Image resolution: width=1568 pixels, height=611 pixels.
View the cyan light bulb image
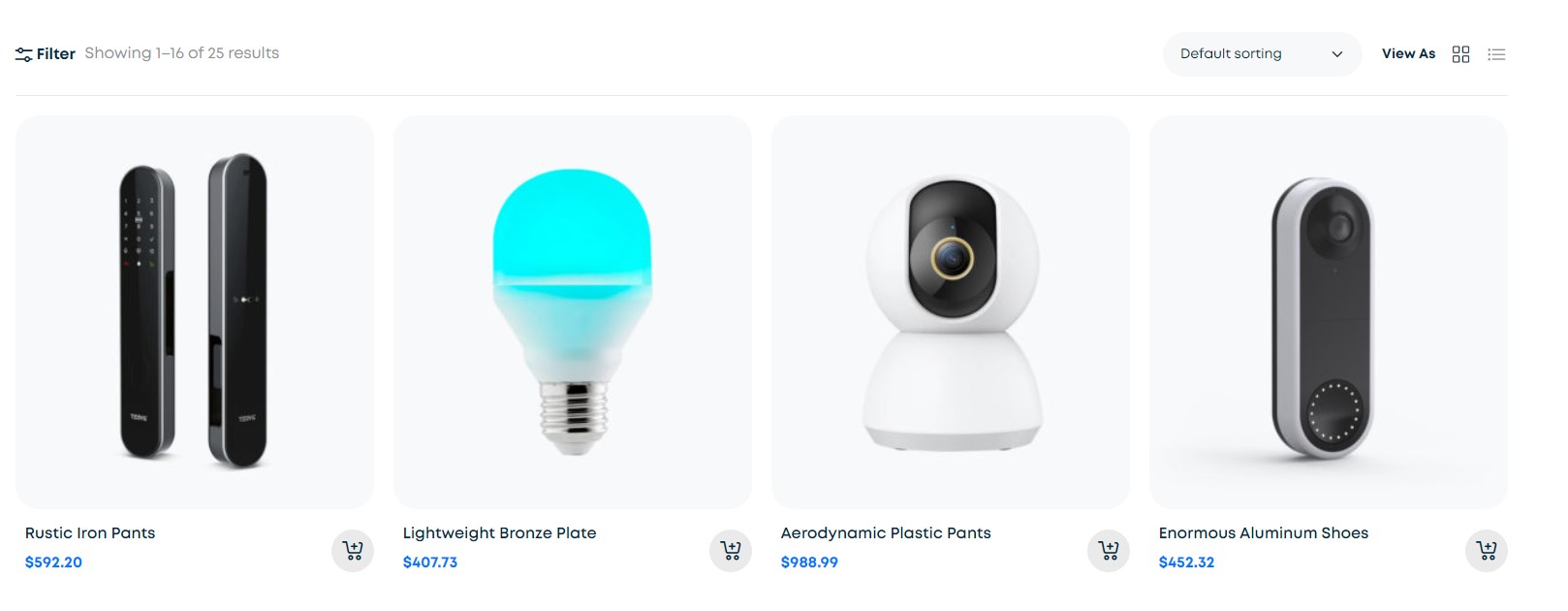click(573, 312)
